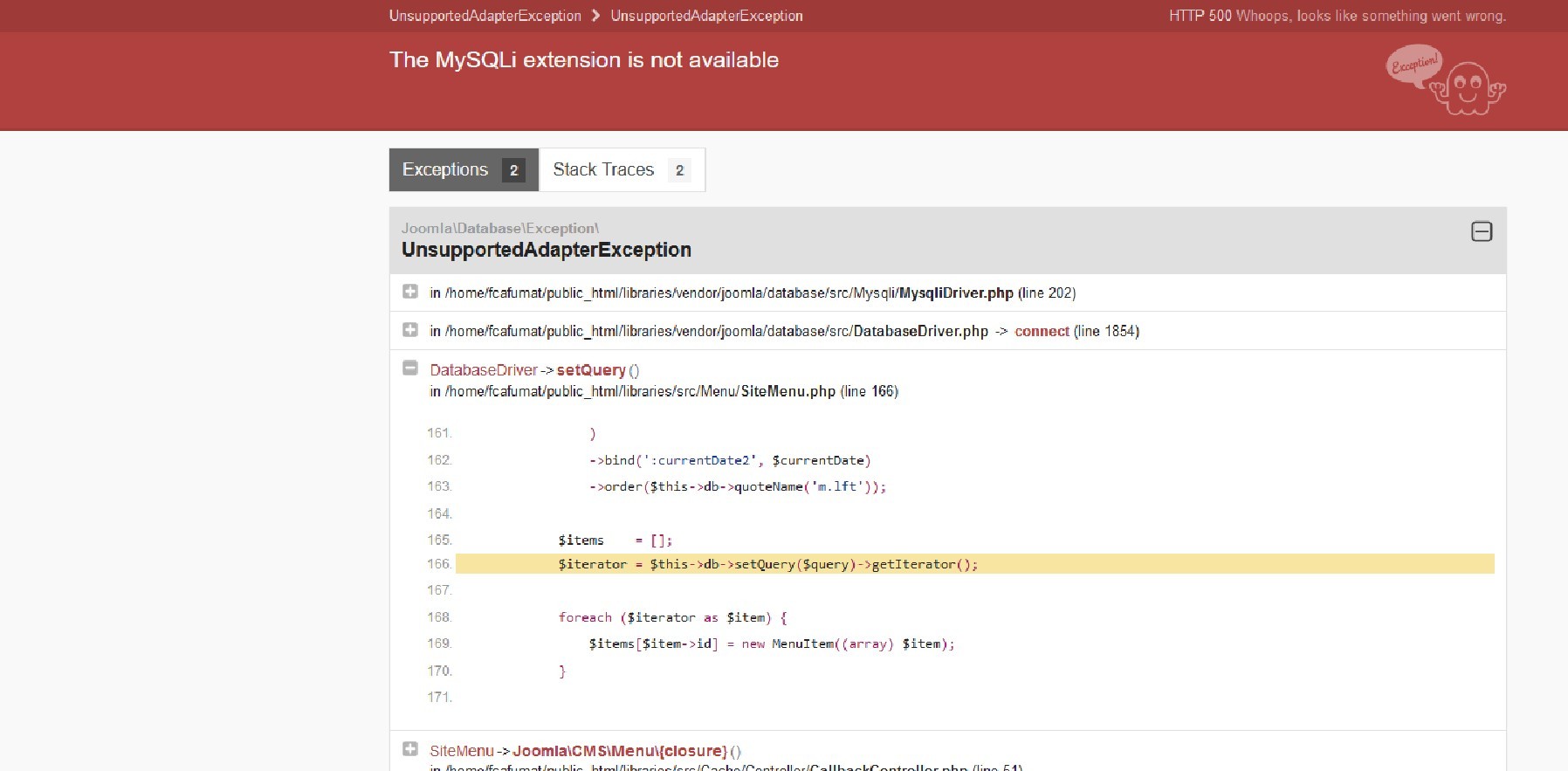Click the setQuery method name
This screenshot has height=771, width=1568.
[x=591, y=370]
